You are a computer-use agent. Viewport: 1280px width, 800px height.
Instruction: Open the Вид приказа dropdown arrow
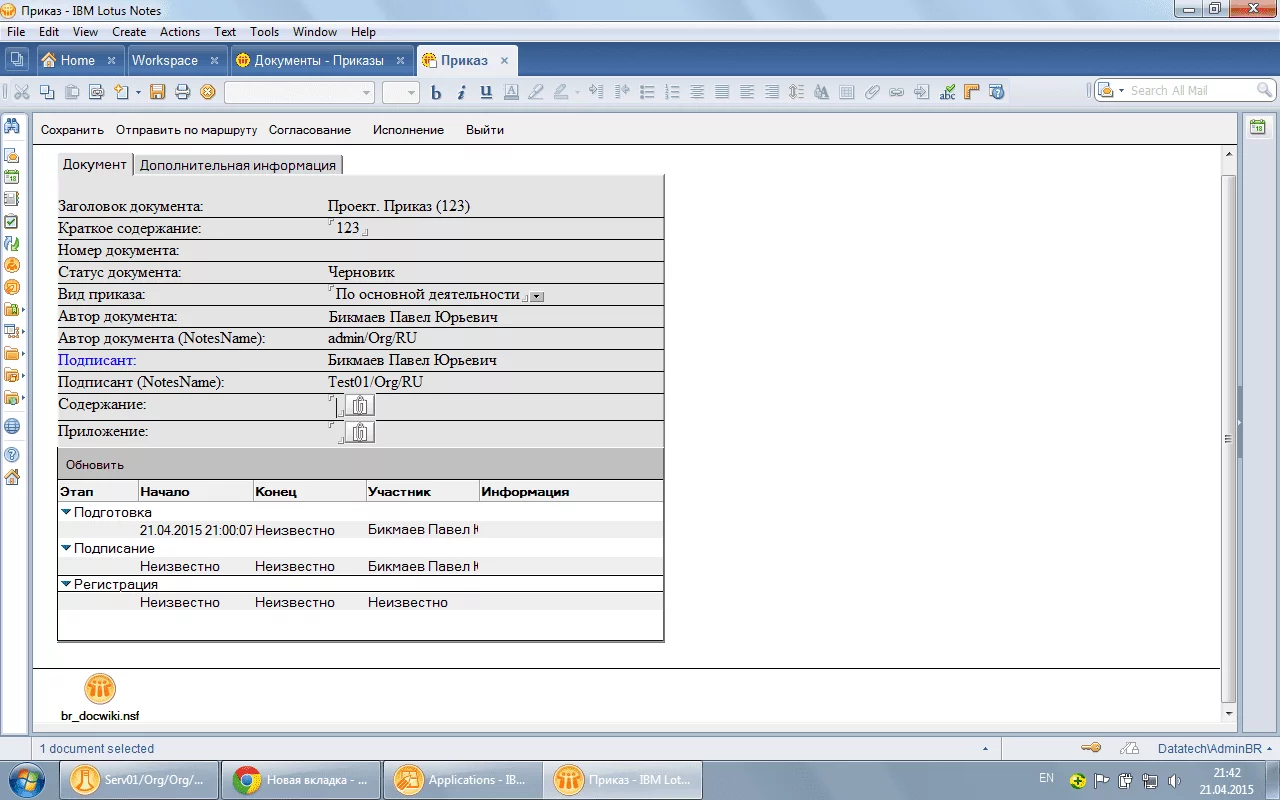coord(537,296)
